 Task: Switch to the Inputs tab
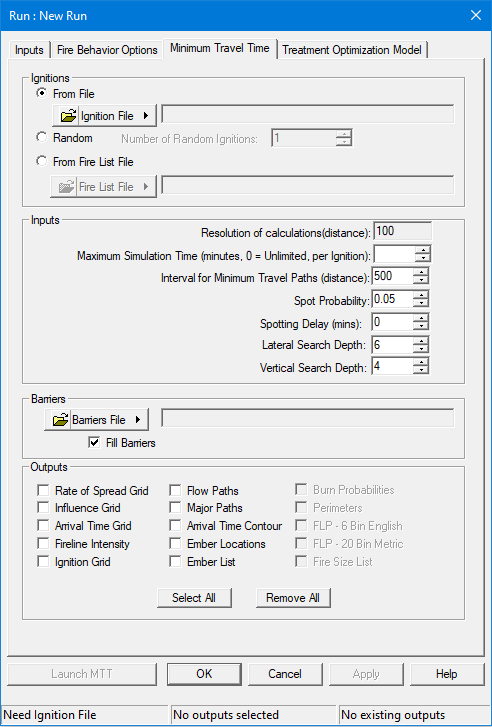[29, 50]
